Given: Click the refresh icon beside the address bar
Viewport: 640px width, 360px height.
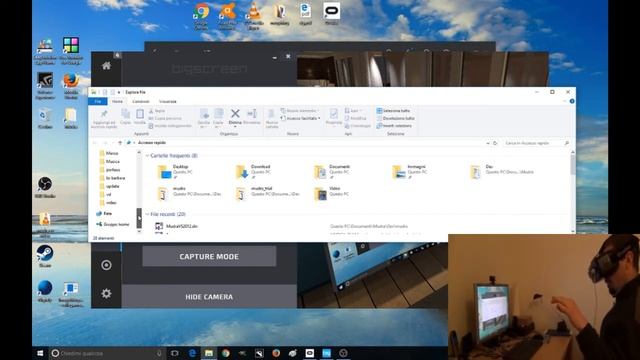Looking at the screenshot, I should 495,143.
